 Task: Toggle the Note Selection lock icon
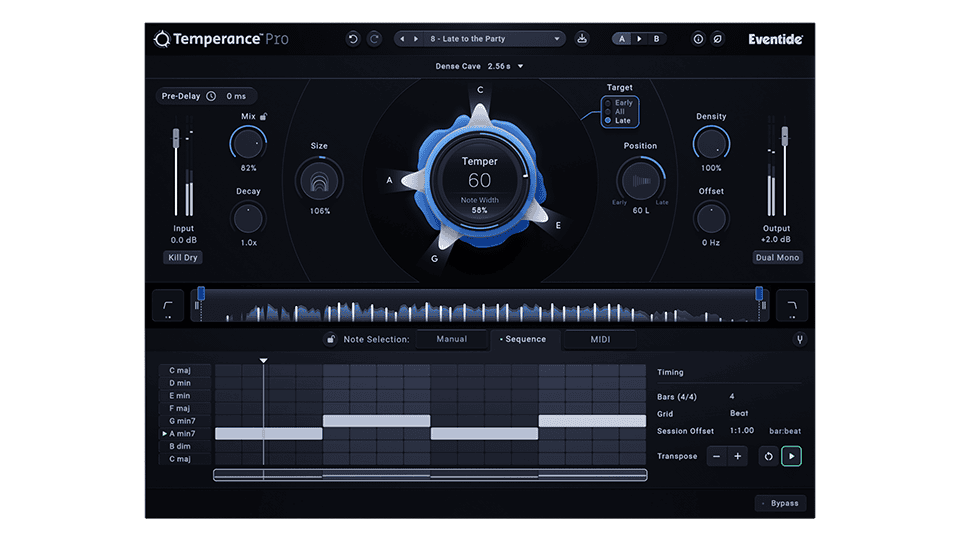pos(330,339)
